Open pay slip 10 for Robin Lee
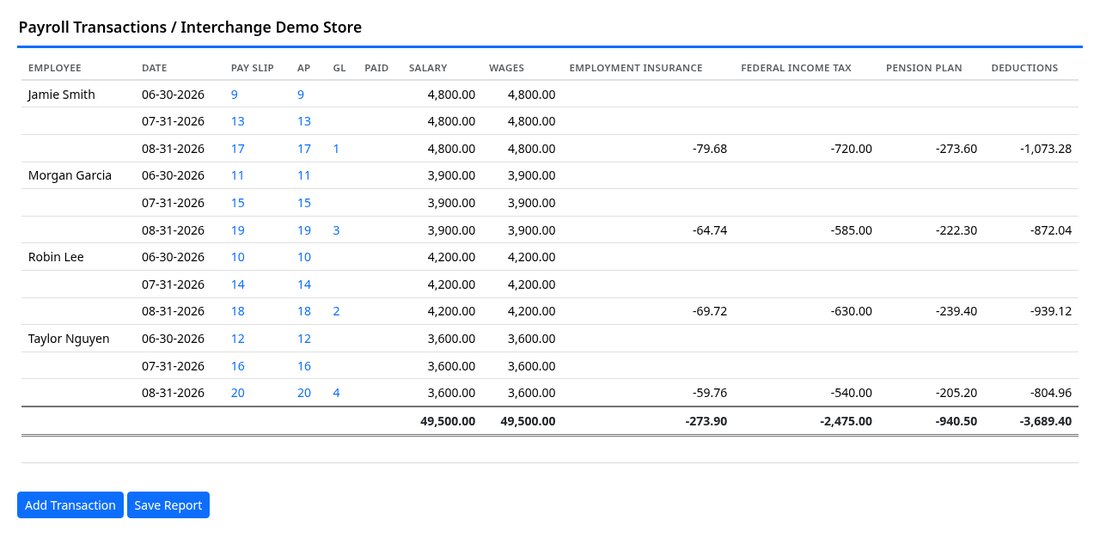1100x538 pixels. [x=238, y=257]
